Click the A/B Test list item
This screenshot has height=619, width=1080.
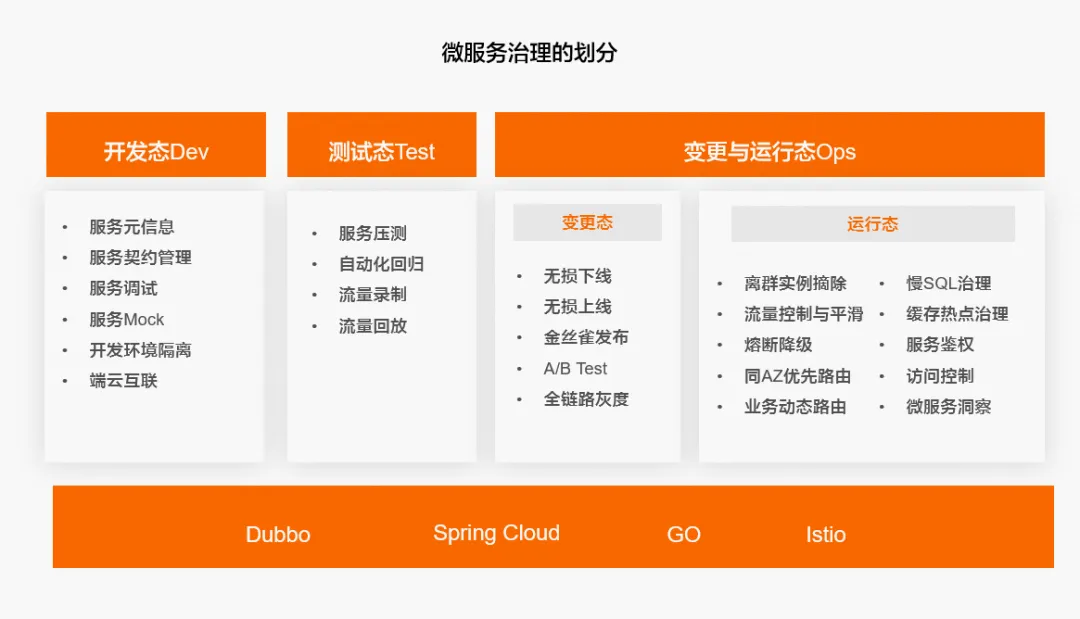click(x=575, y=368)
